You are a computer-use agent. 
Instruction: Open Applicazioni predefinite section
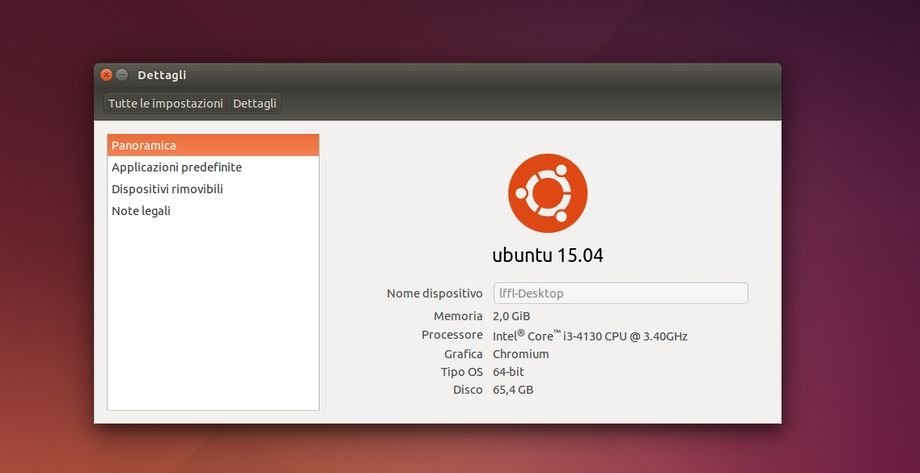click(x=213, y=167)
